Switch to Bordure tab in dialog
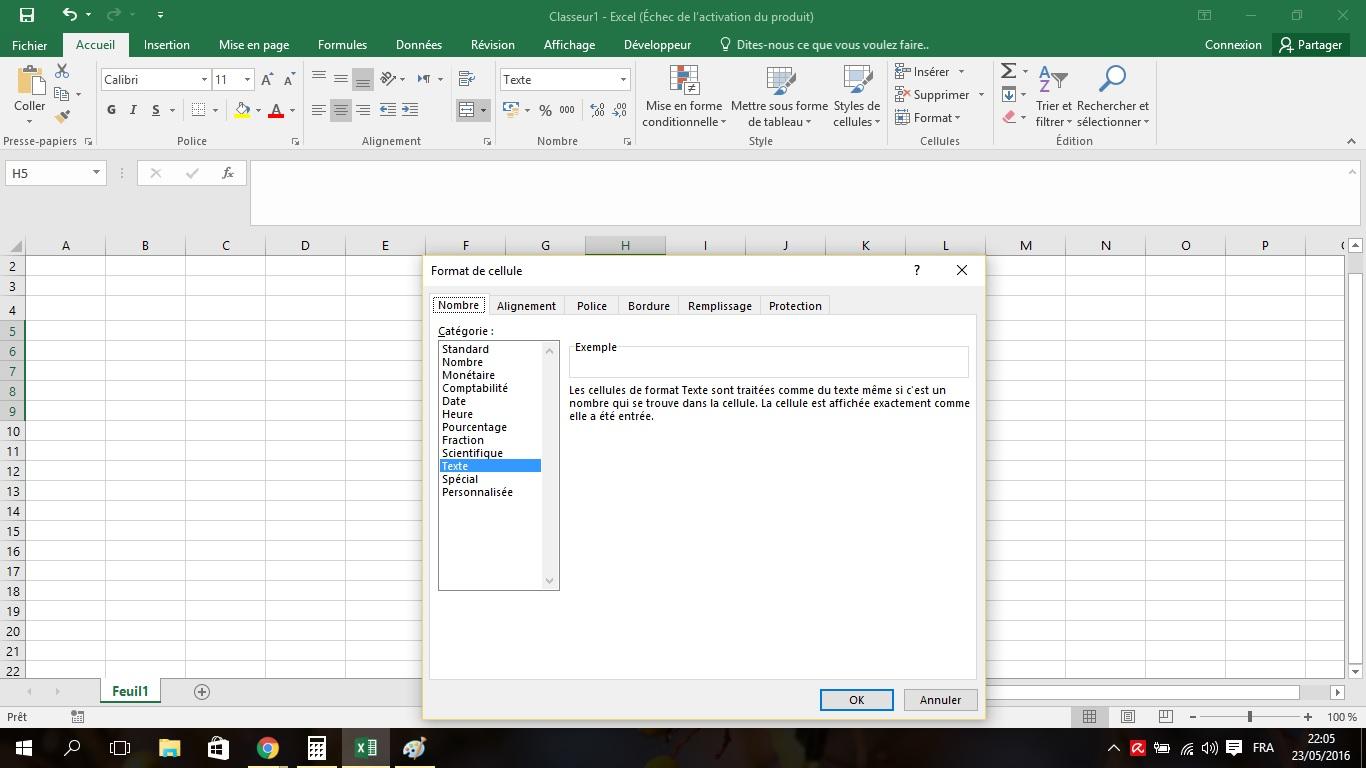This screenshot has height=768, width=1366. [649, 306]
